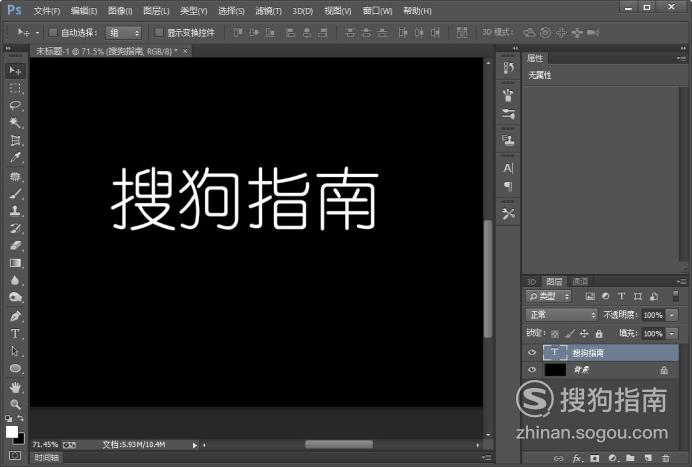Viewport: 692px width, 467px height.
Task: Toggle the layer filter switch
Action: (675, 296)
